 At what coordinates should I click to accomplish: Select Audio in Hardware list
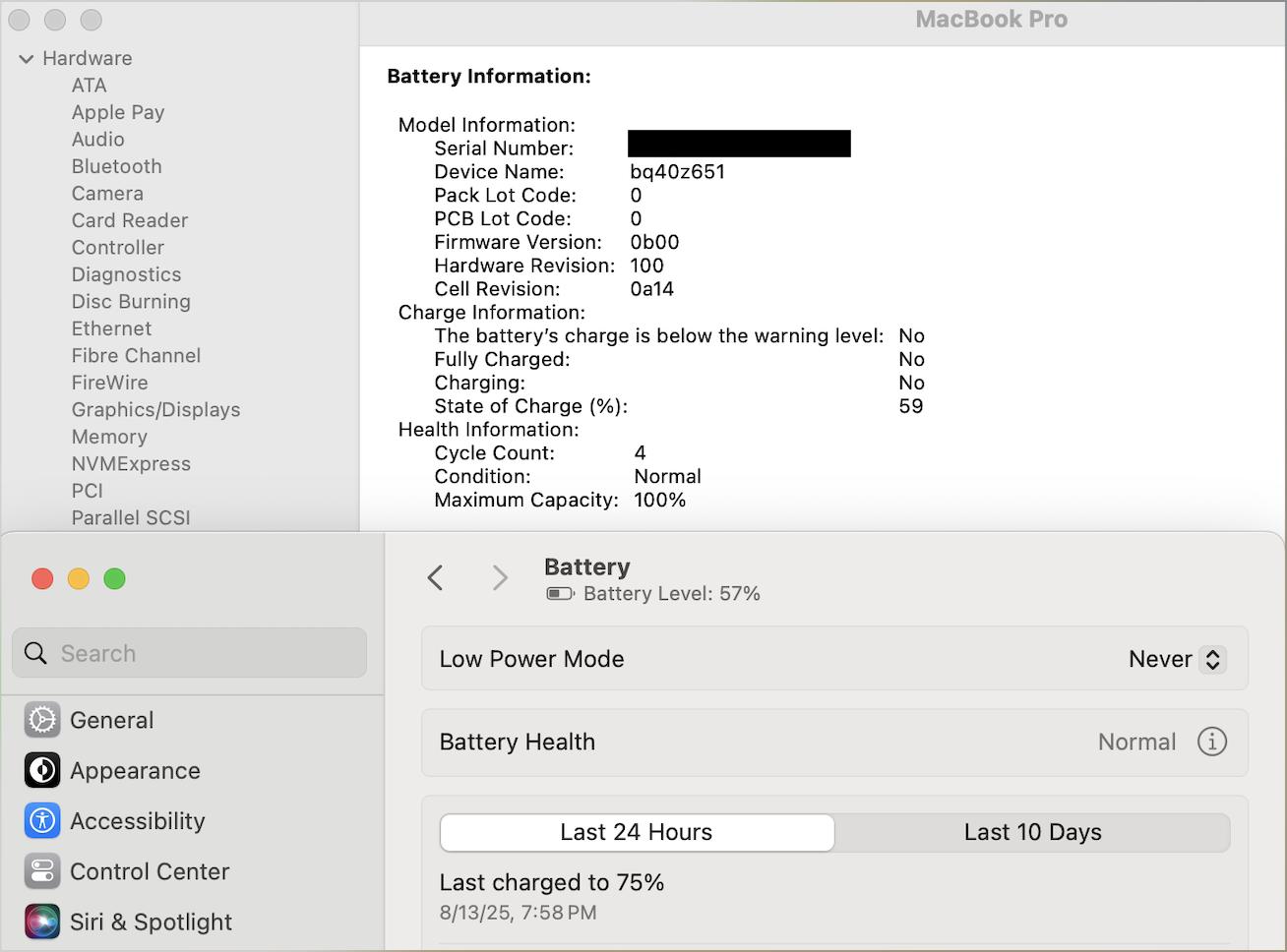(97, 140)
